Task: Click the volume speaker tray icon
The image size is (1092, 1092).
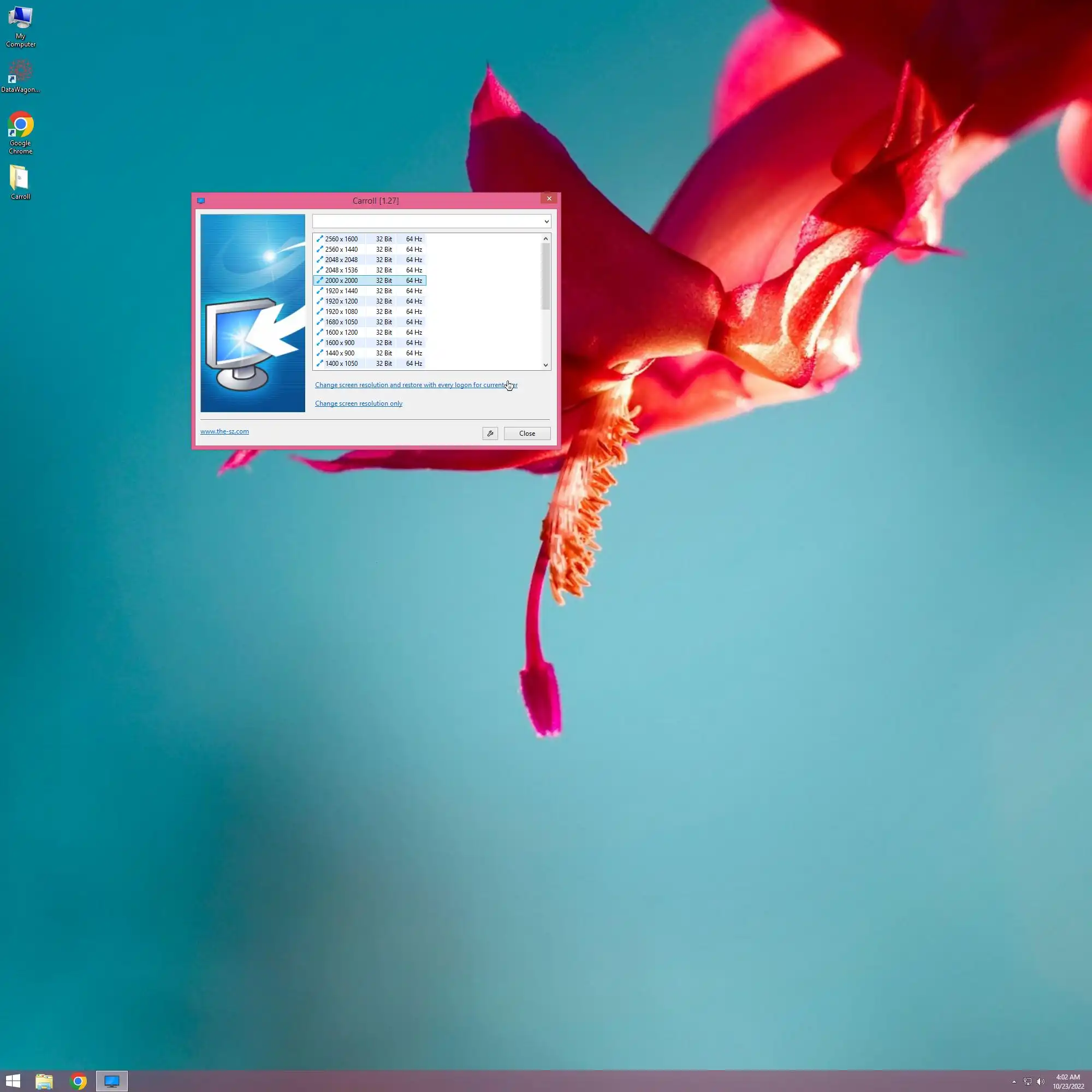Action: pos(1041,1082)
